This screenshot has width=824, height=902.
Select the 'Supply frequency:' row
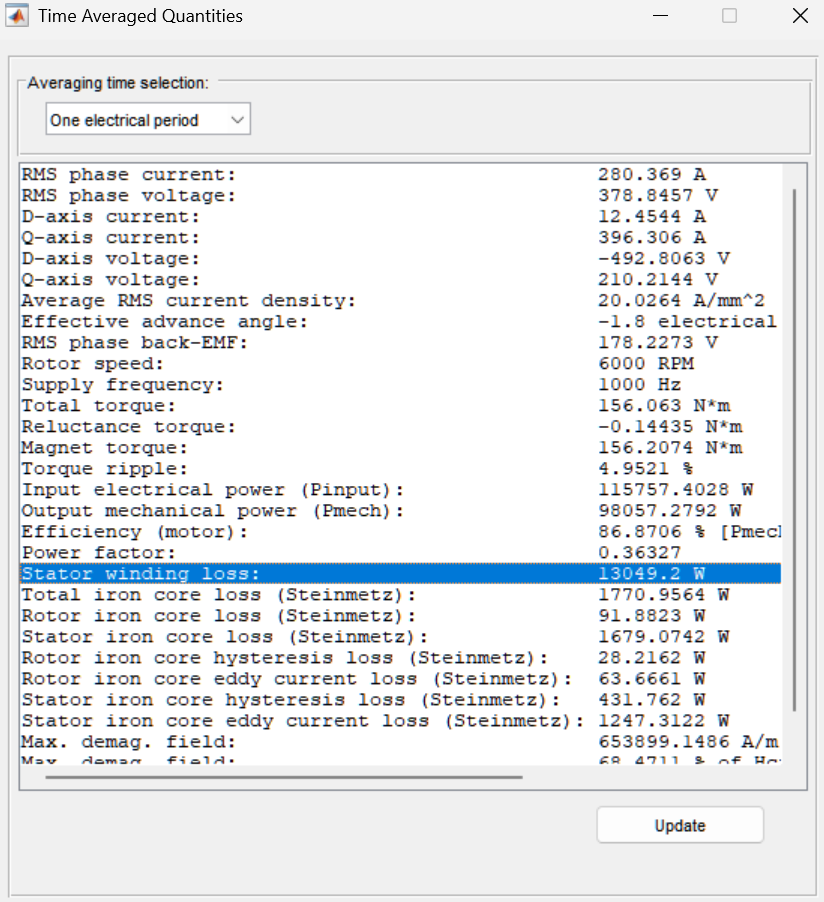click(400, 384)
